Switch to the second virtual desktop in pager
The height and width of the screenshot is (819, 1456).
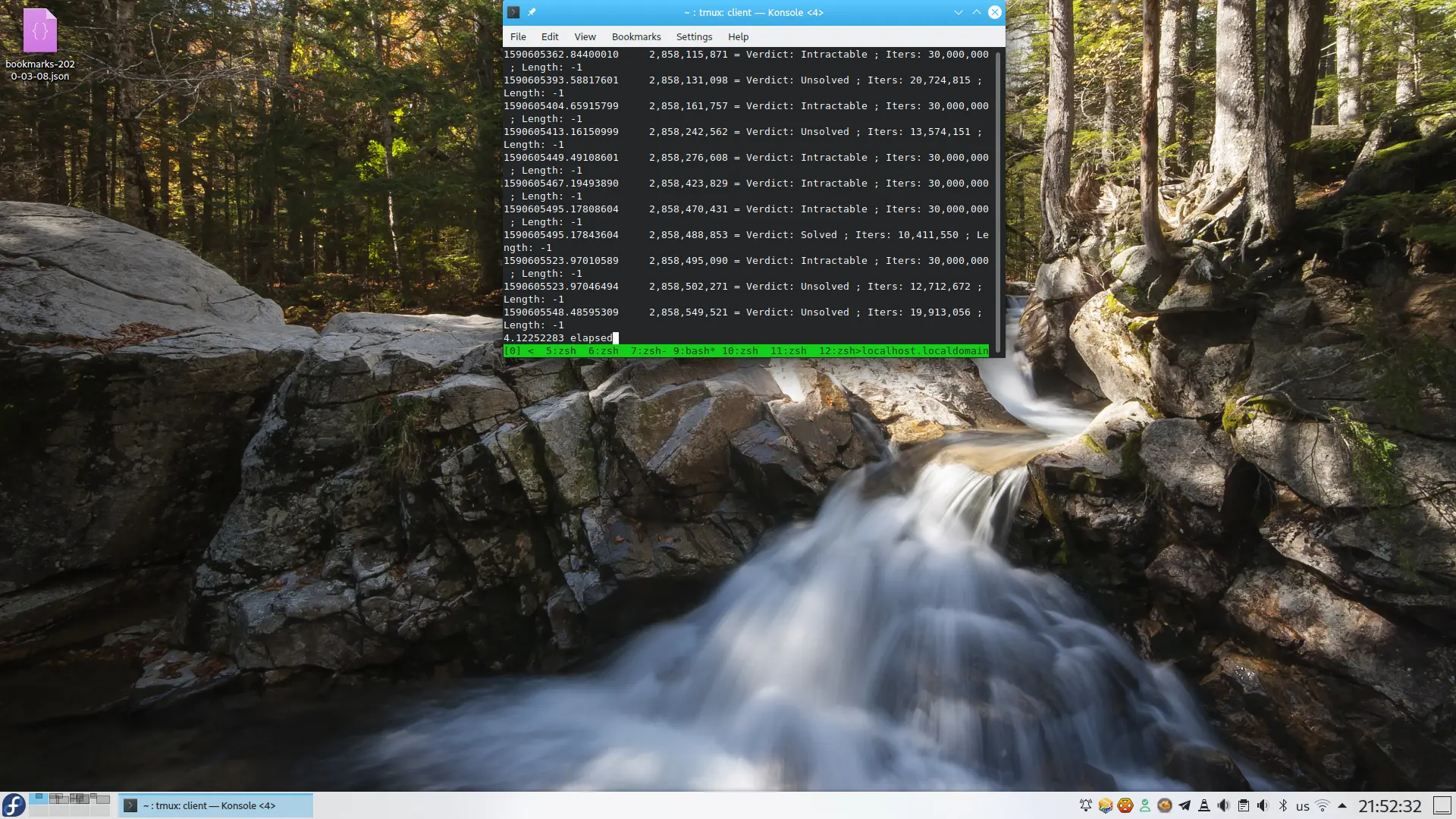coord(59,799)
